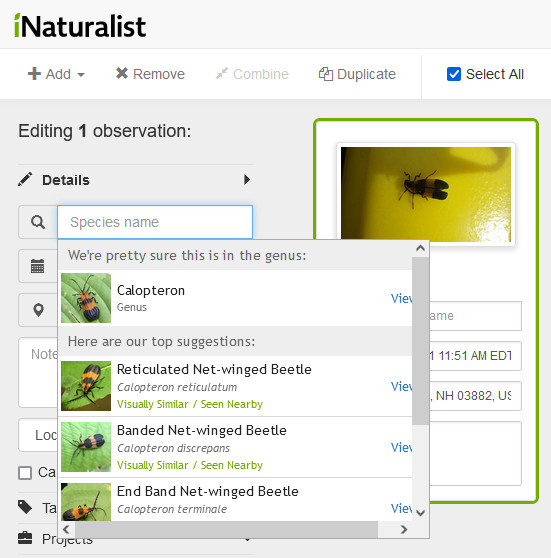Click the observation card location field

click(475, 396)
